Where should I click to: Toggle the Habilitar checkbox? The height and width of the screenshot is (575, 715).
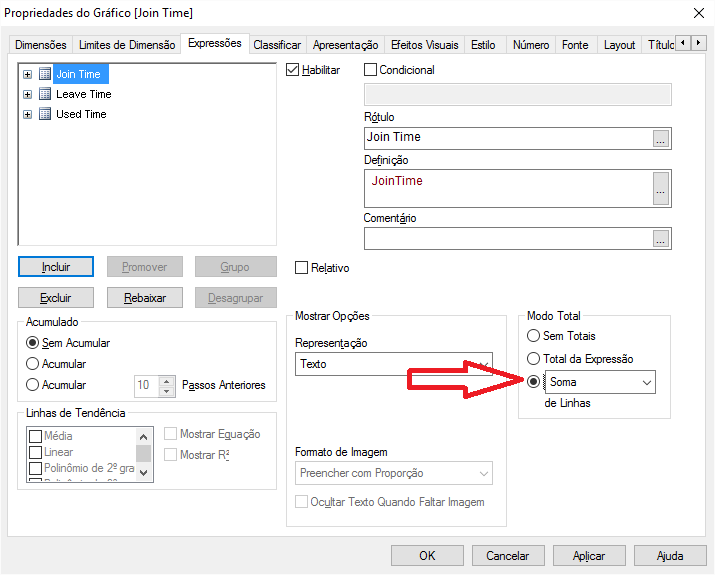pyautogui.click(x=293, y=70)
